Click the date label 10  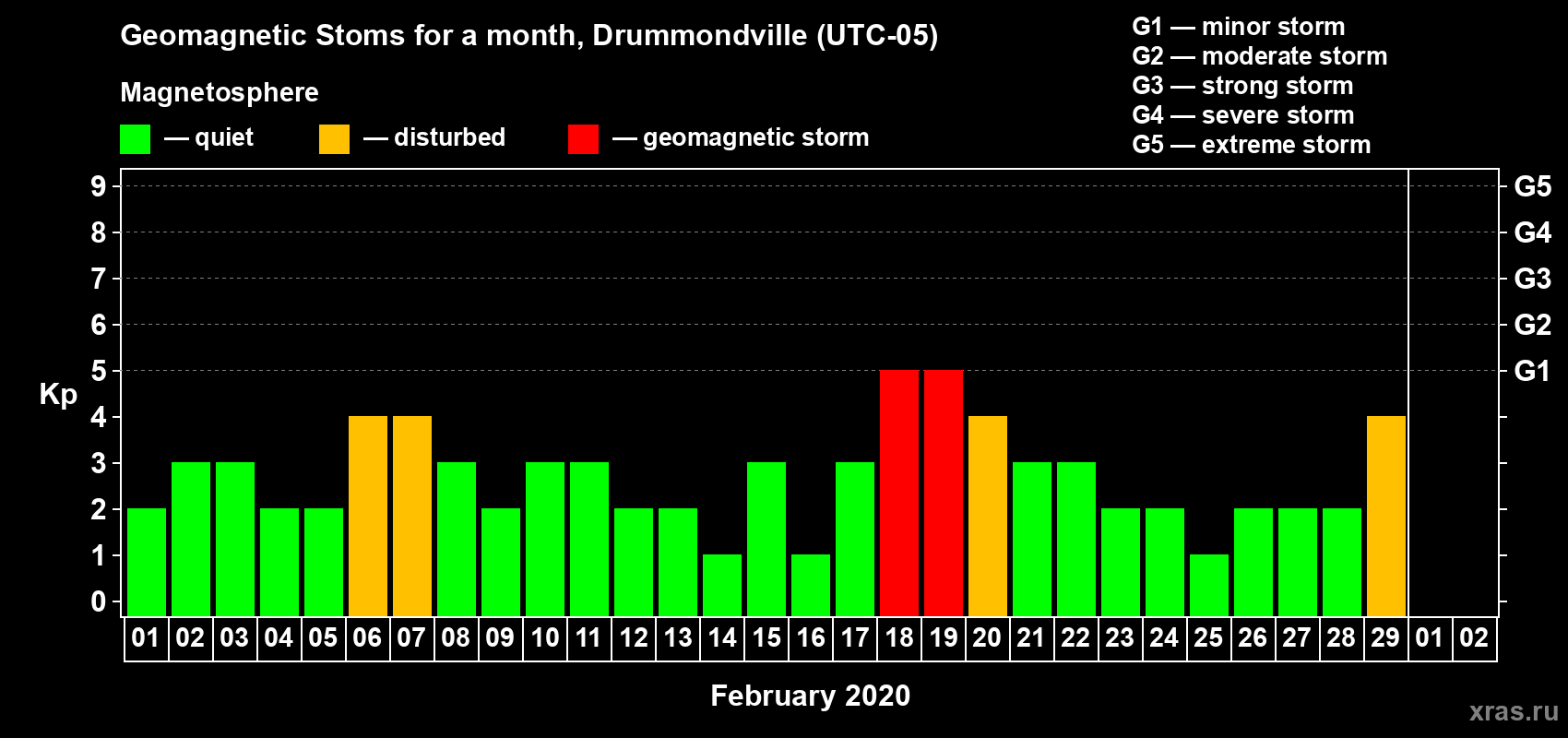click(x=545, y=637)
